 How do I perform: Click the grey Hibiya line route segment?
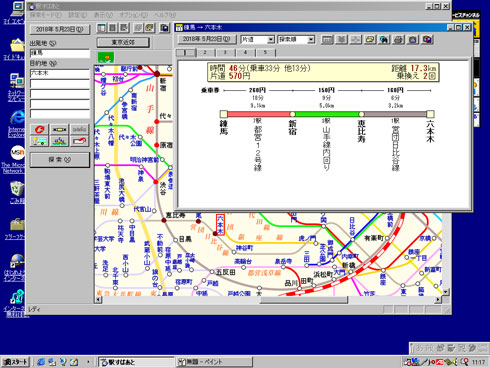(396, 114)
